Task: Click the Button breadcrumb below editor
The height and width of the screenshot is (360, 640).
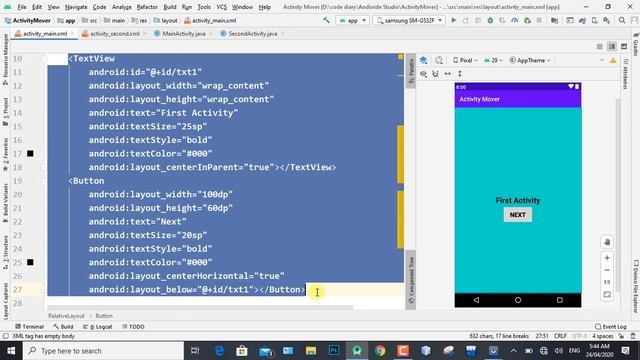Action: [104, 316]
